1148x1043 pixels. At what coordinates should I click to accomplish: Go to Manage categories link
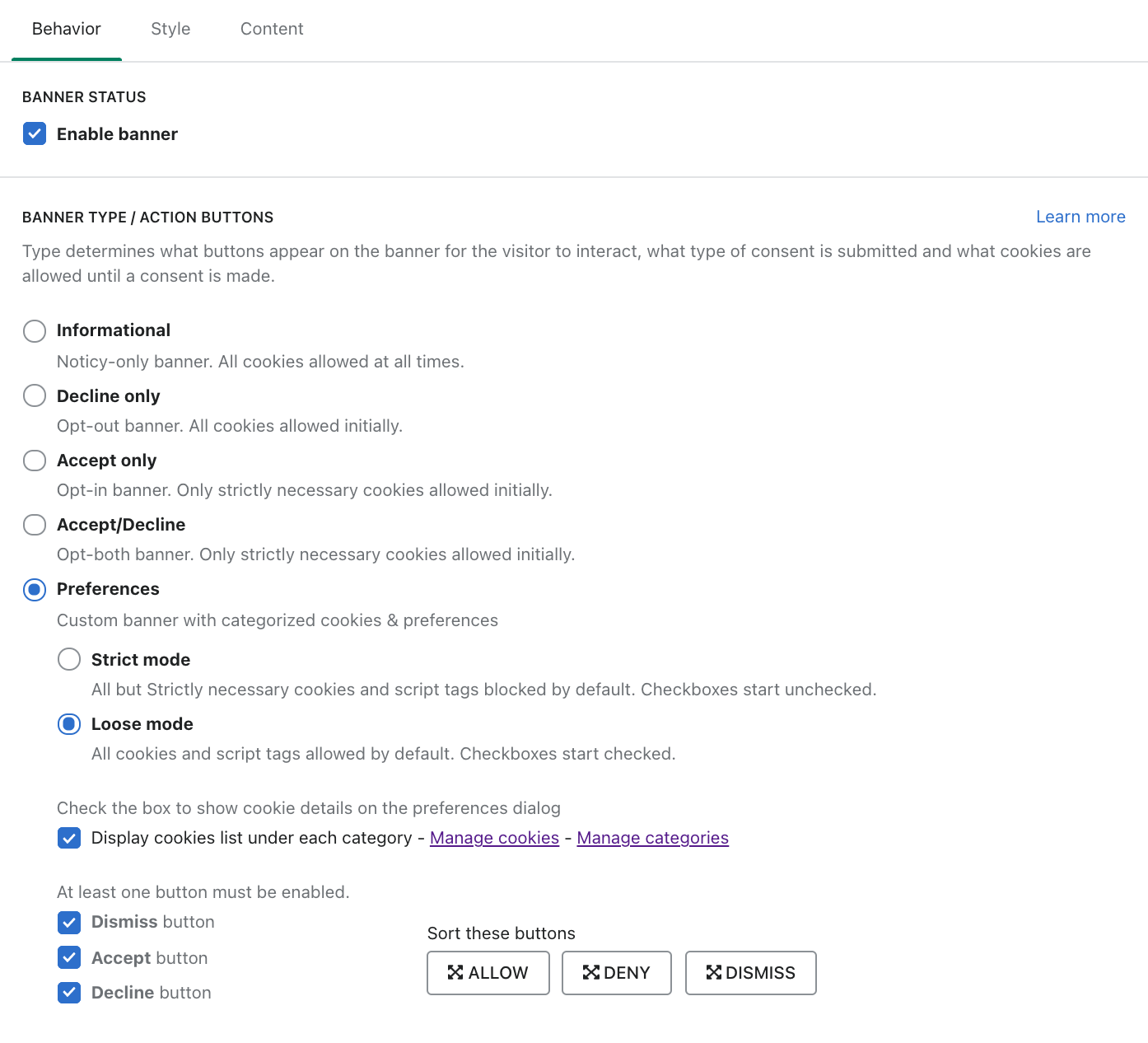point(652,838)
